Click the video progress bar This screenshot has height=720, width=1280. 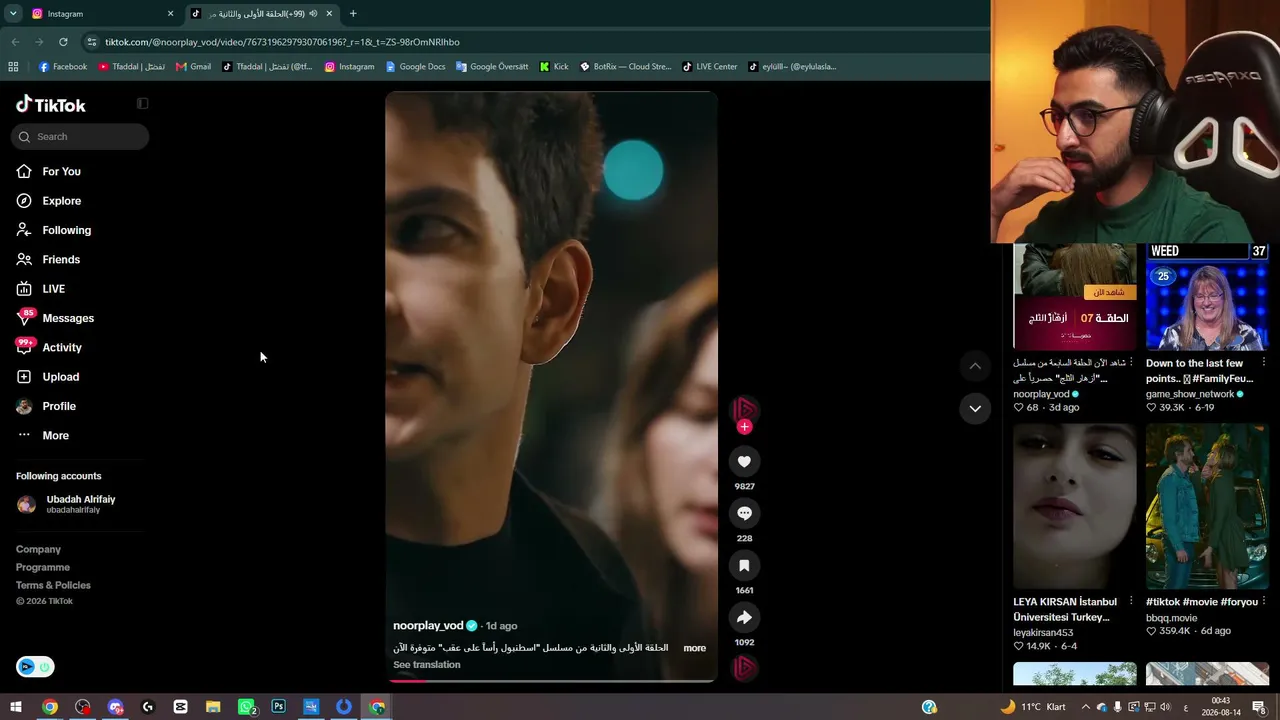[551, 680]
